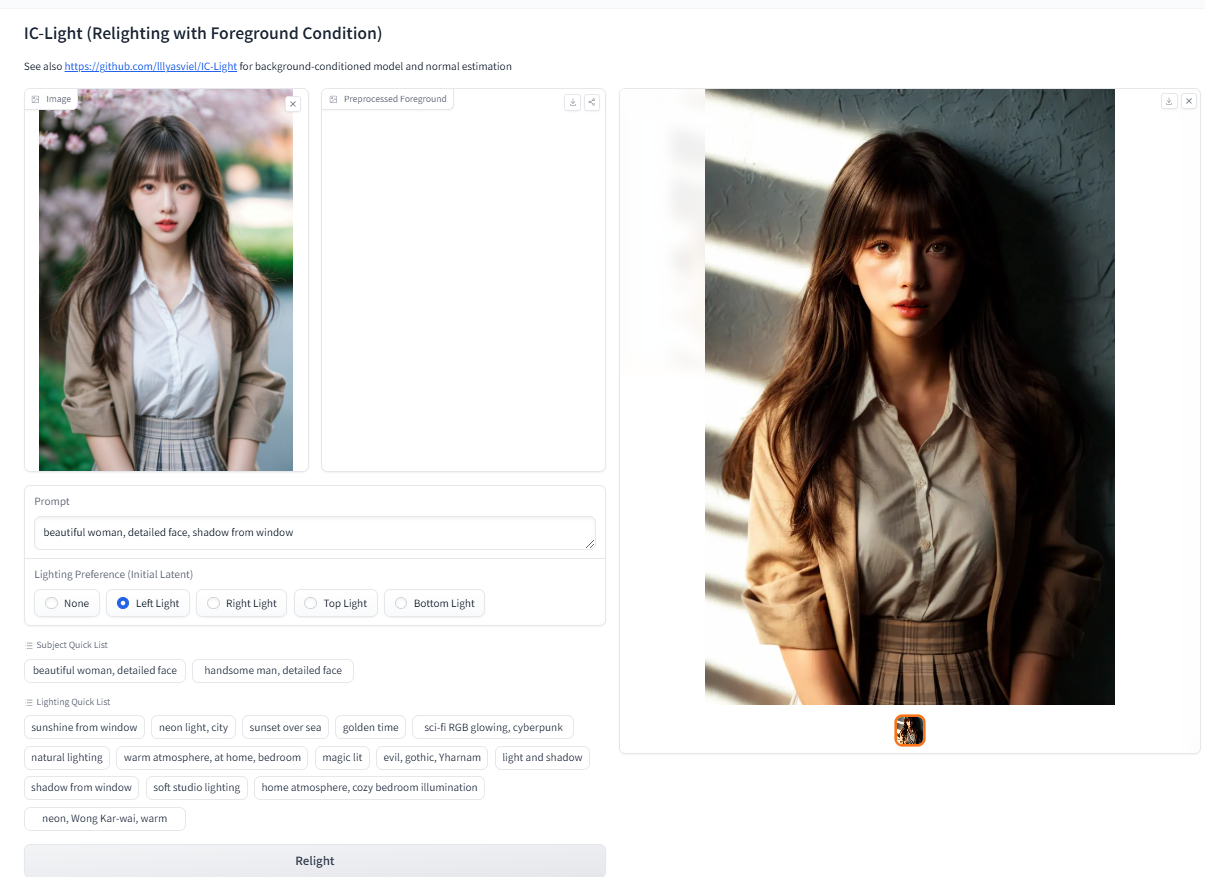The height and width of the screenshot is (877, 1205).
Task: Click the Relight button
Action: (x=315, y=861)
